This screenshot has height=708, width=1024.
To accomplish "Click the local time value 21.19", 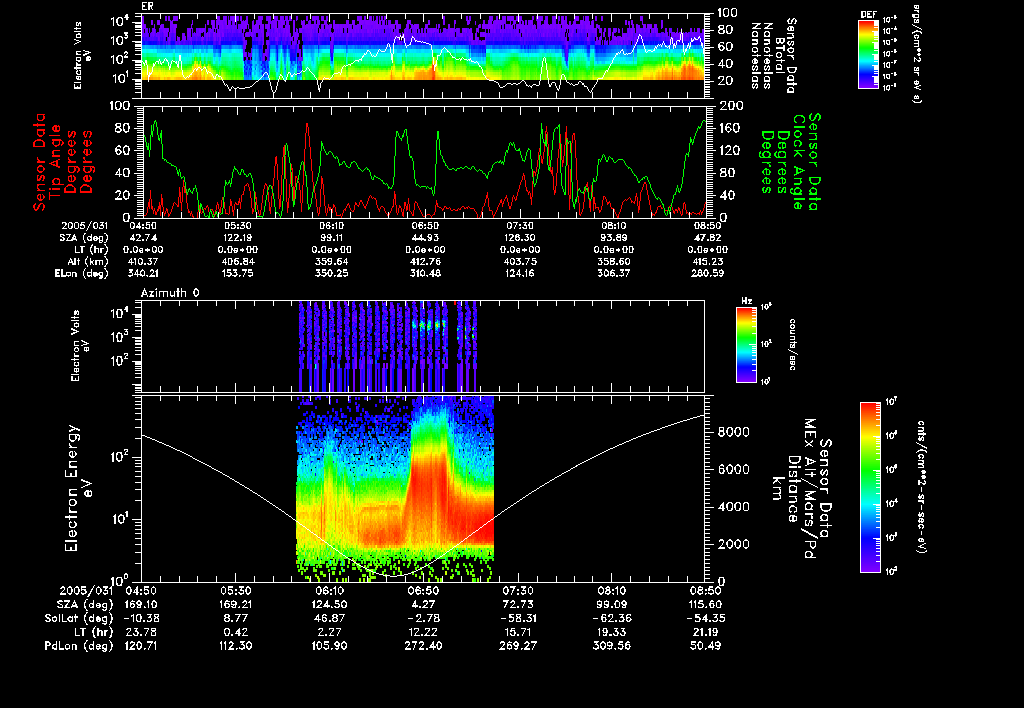I will pos(705,632).
